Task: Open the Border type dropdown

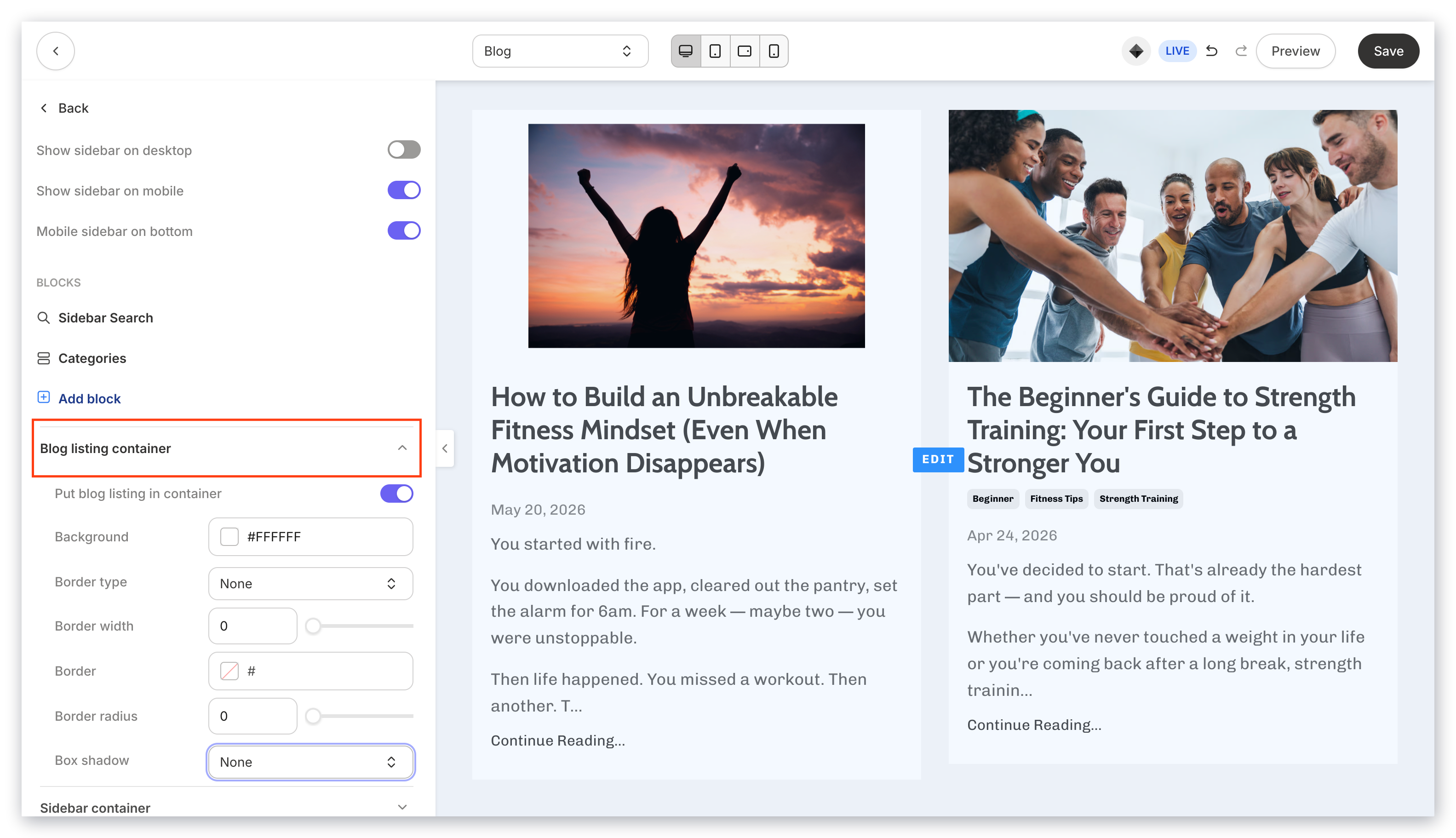Action: click(310, 583)
